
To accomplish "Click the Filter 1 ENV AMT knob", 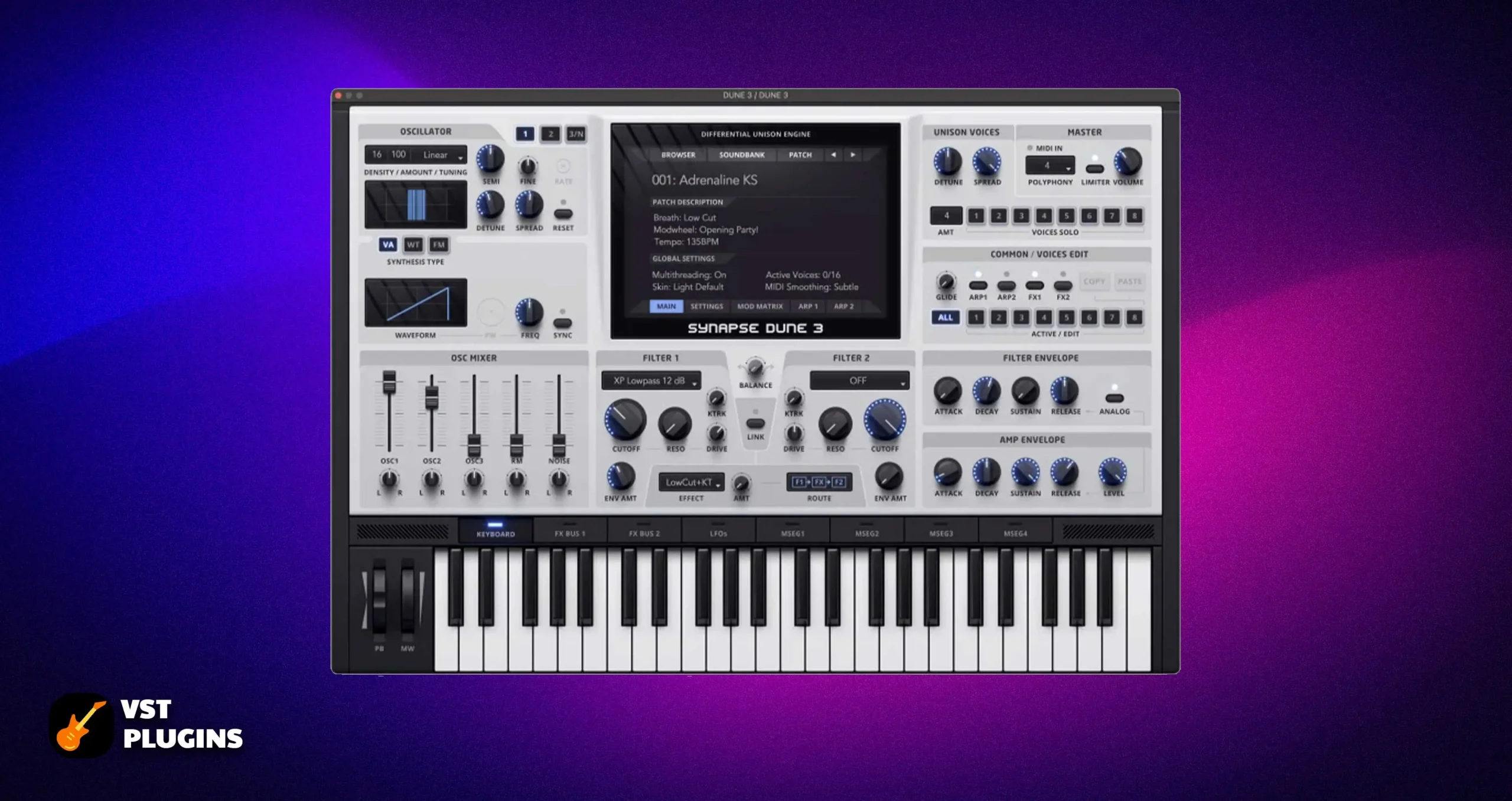I will tap(620, 476).
